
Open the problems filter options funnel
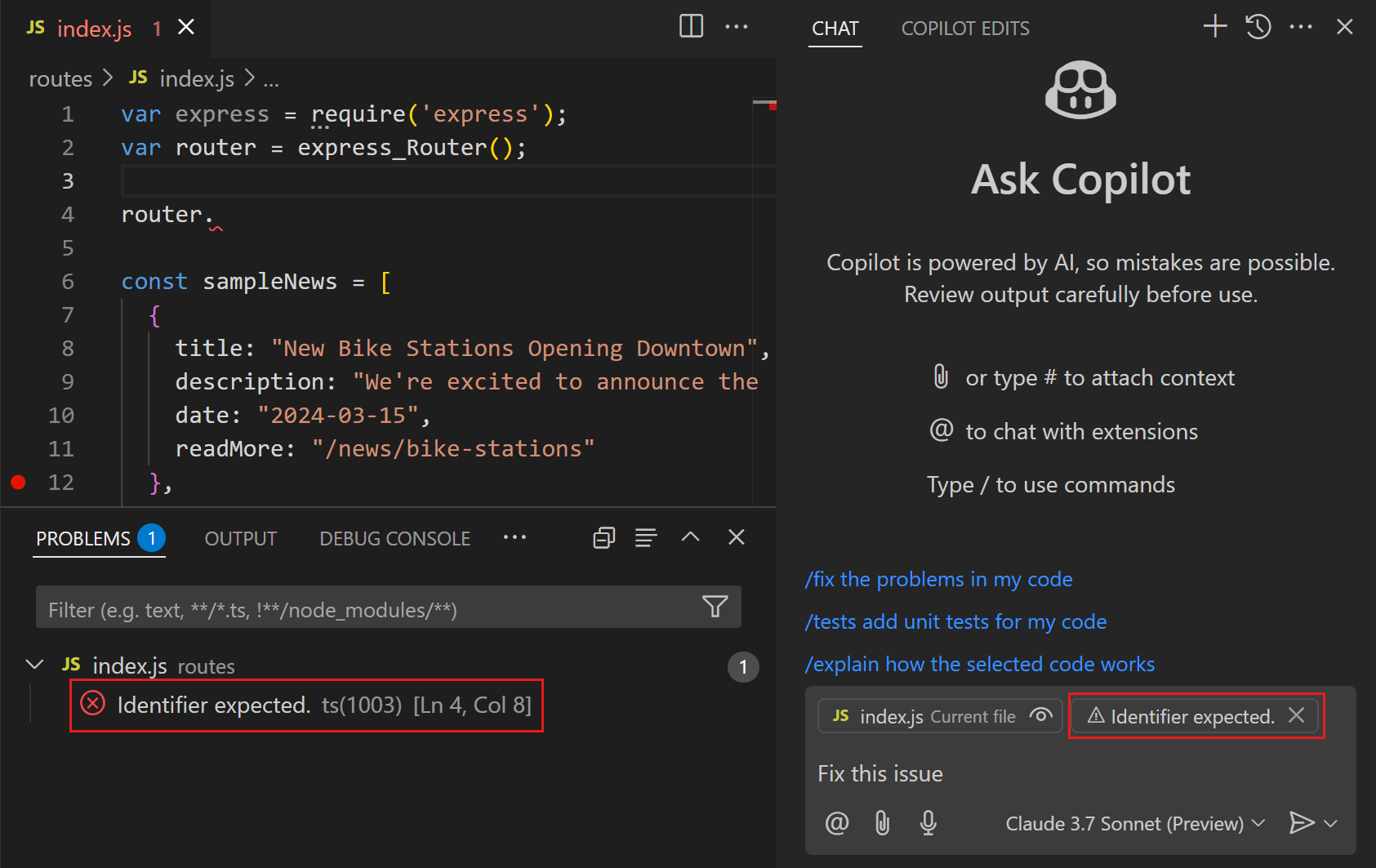(x=715, y=606)
